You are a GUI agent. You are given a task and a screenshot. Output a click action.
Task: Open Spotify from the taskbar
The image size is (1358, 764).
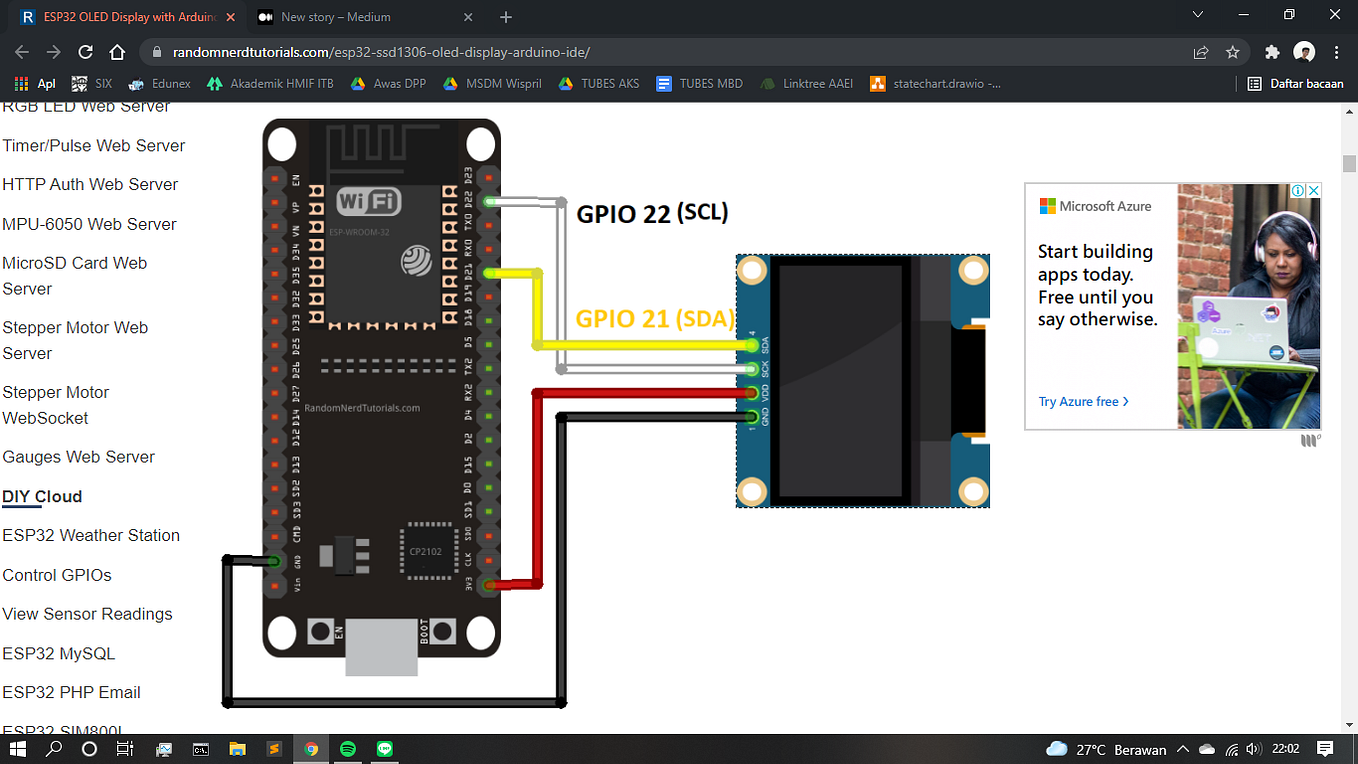click(x=348, y=748)
